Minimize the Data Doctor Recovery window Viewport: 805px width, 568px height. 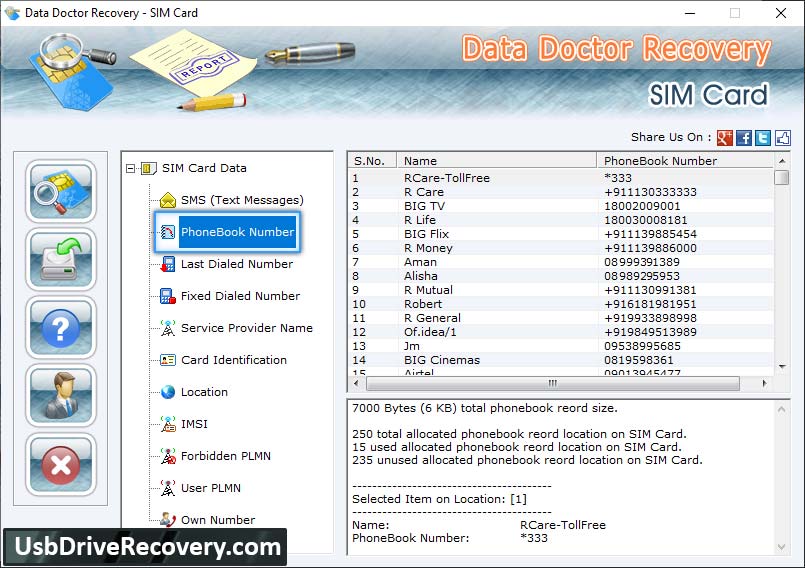690,13
